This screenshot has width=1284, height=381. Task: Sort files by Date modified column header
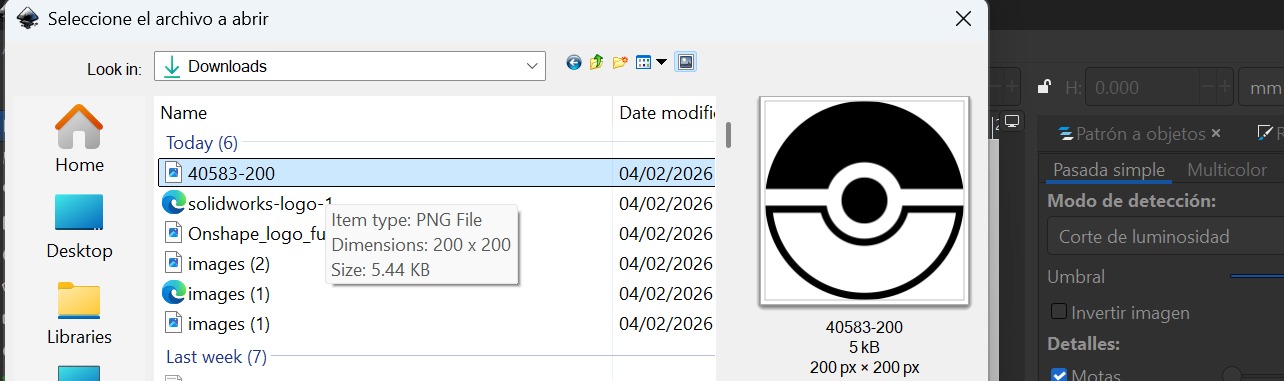(665, 113)
